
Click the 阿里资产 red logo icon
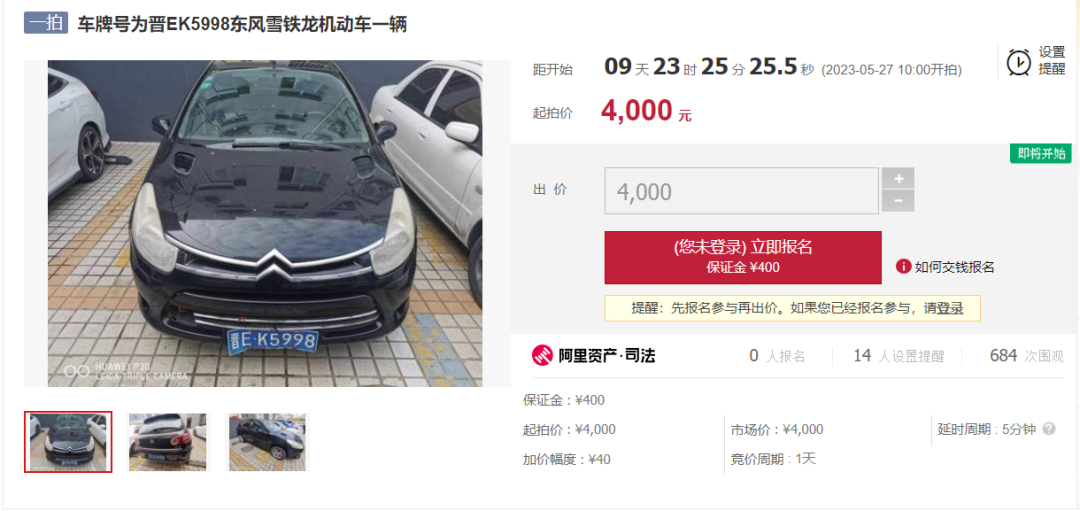pos(542,355)
